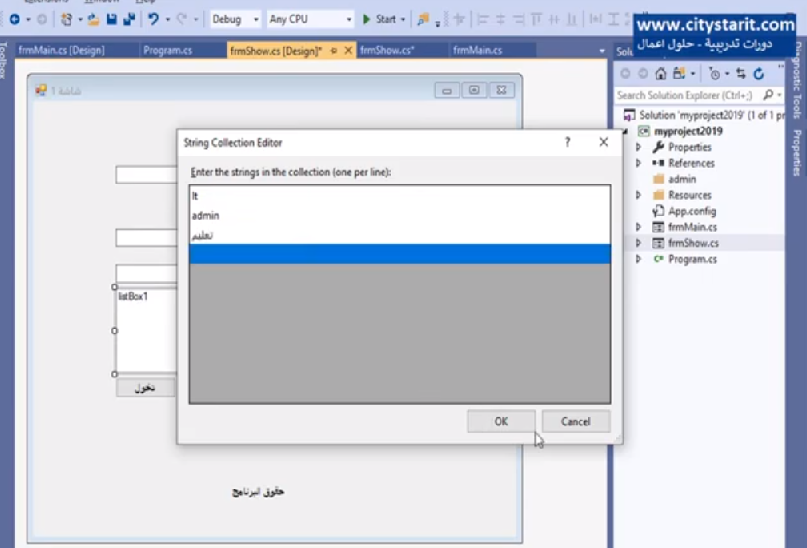
Task: Click the Pending Changes Filter clock icon
Action: [714, 74]
